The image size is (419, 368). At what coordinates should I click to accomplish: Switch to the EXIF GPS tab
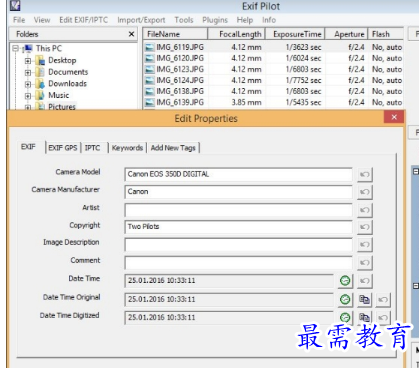pyautogui.click(x=63, y=148)
